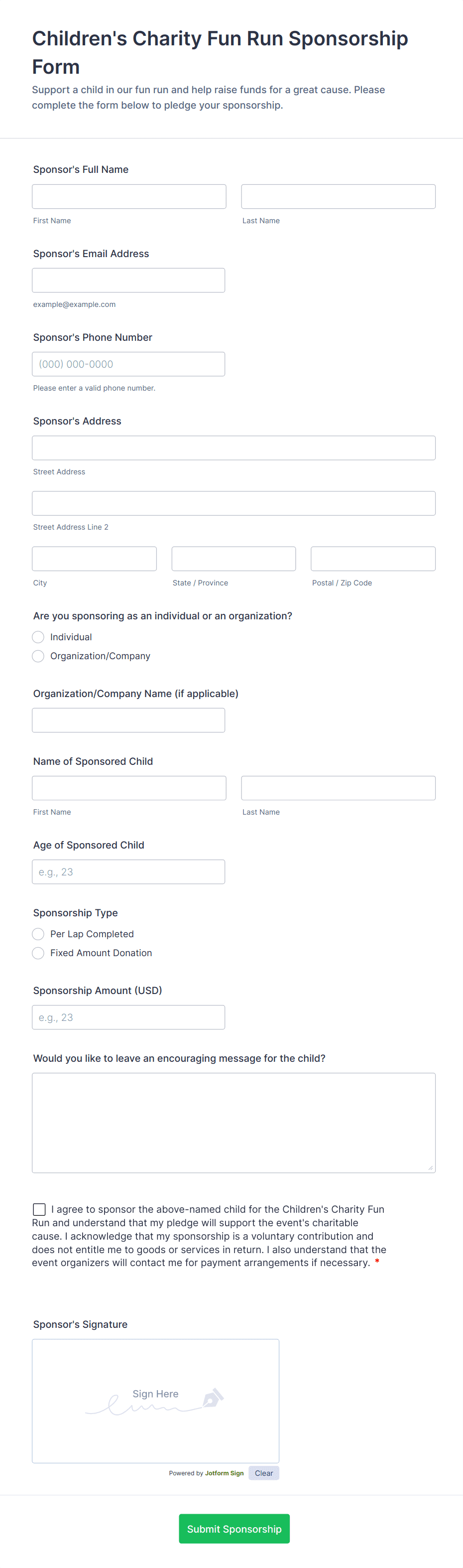Check the sponsorship agreement checkbox
Viewport: 463px width, 1568px height.
pyautogui.click(x=39, y=1209)
